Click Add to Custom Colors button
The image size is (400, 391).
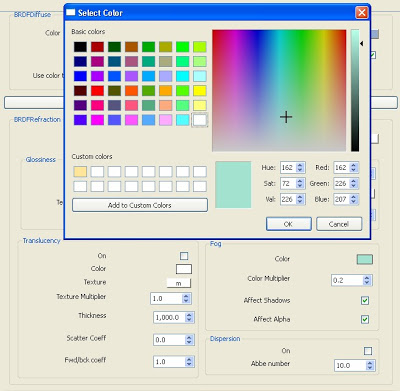click(x=140, y=205)
